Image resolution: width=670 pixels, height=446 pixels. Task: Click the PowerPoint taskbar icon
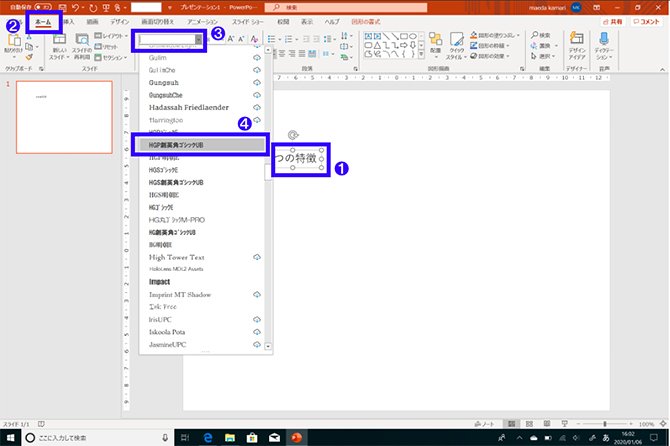(x=297, y=437)
